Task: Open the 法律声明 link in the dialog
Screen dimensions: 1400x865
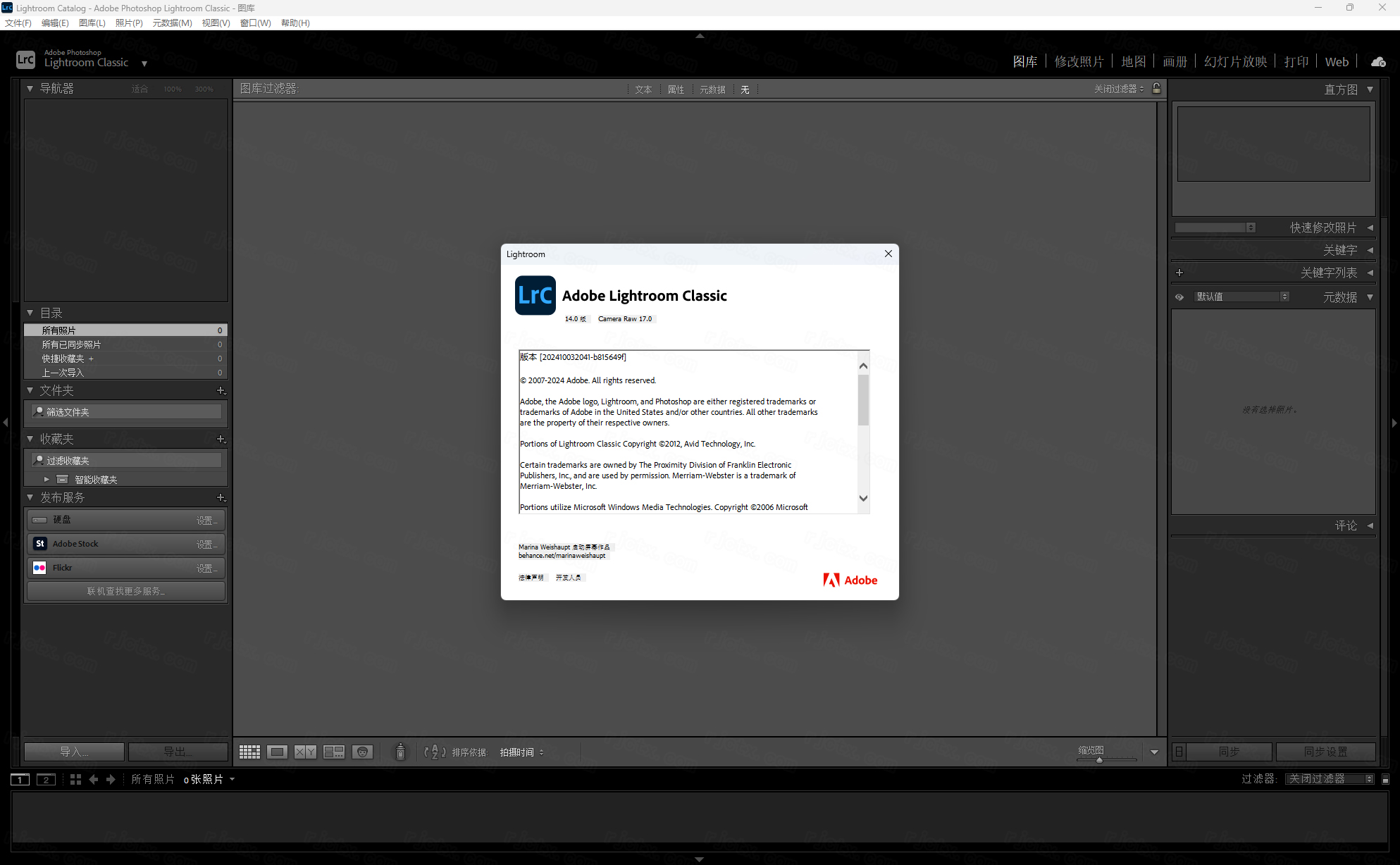Action: [x=531, y=577]
